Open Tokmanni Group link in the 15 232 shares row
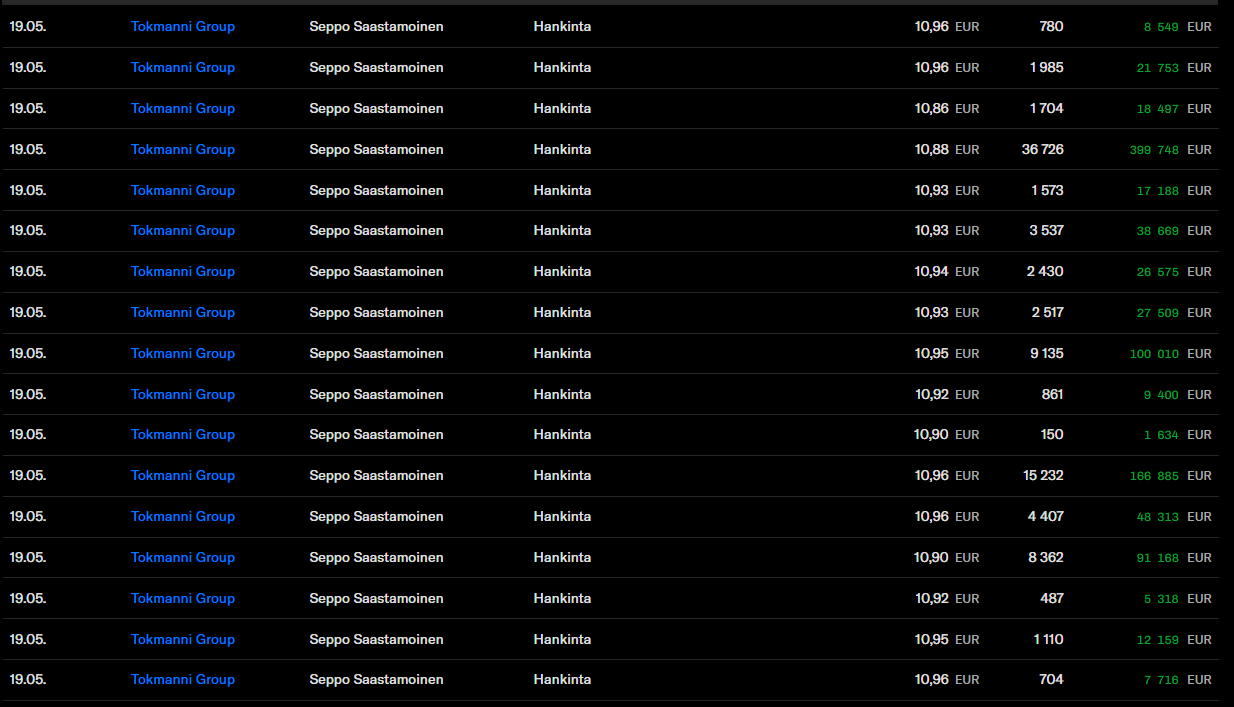1234x707 pixels. pos(183,476)
